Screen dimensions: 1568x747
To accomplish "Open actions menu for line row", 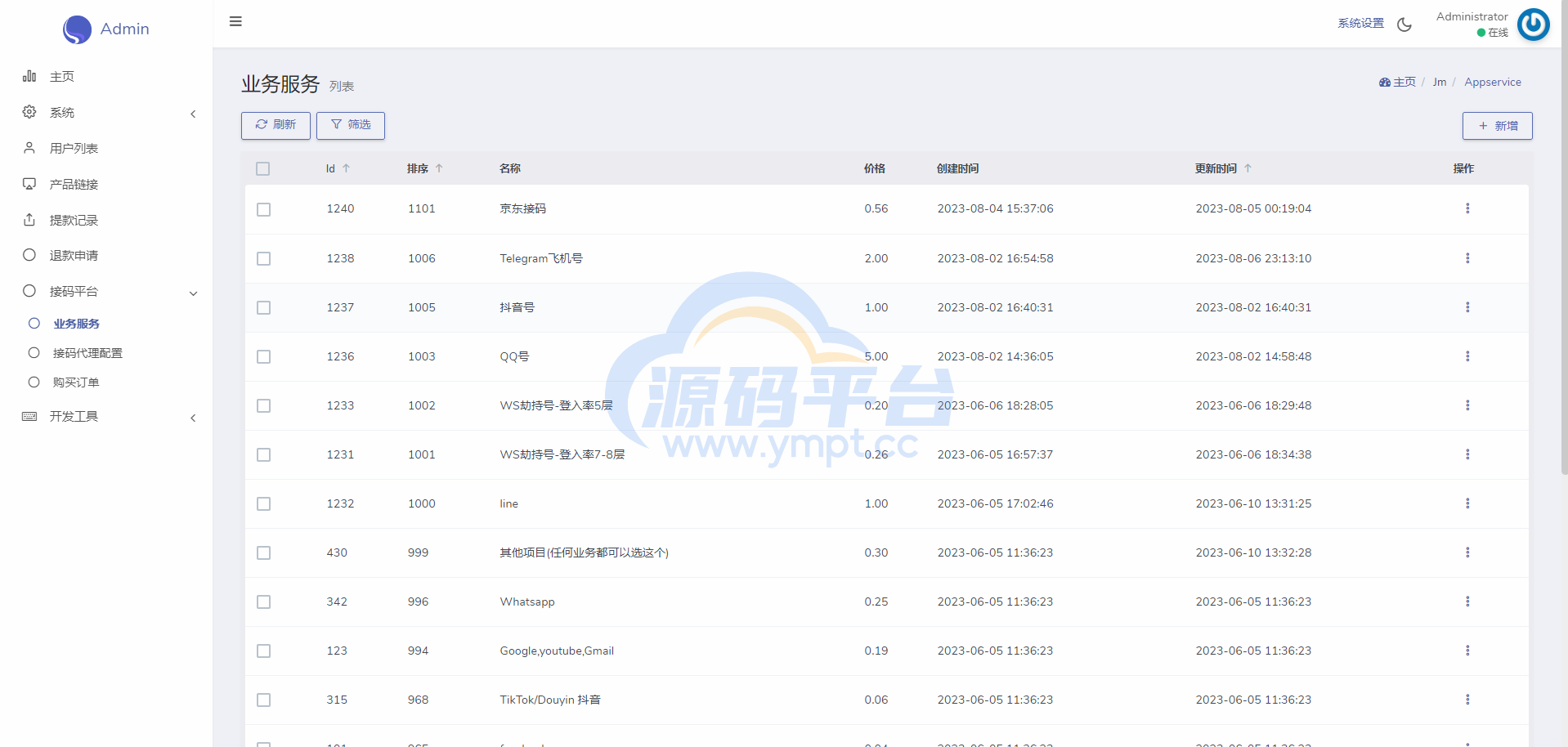I will pyautogui.click(x=1467, y=503).
